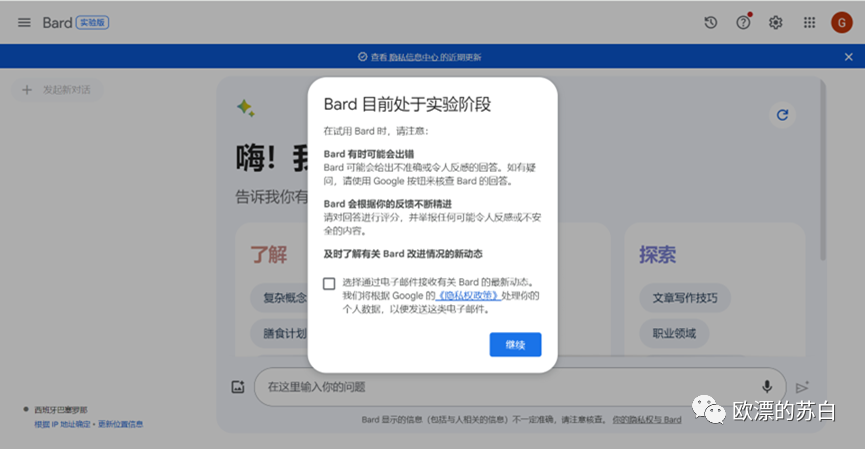
Task: Click the refresh suggestions icon
Action: point(783,115)
